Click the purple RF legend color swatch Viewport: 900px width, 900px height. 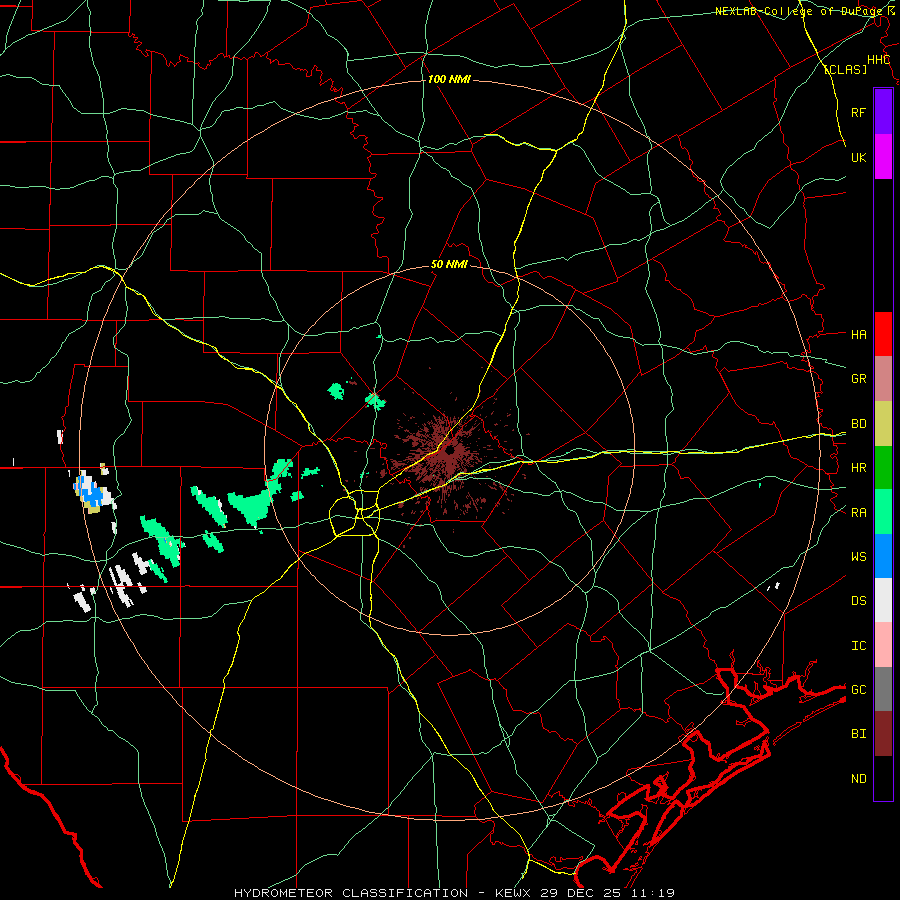pyautogui.click(x=883, y=112)
